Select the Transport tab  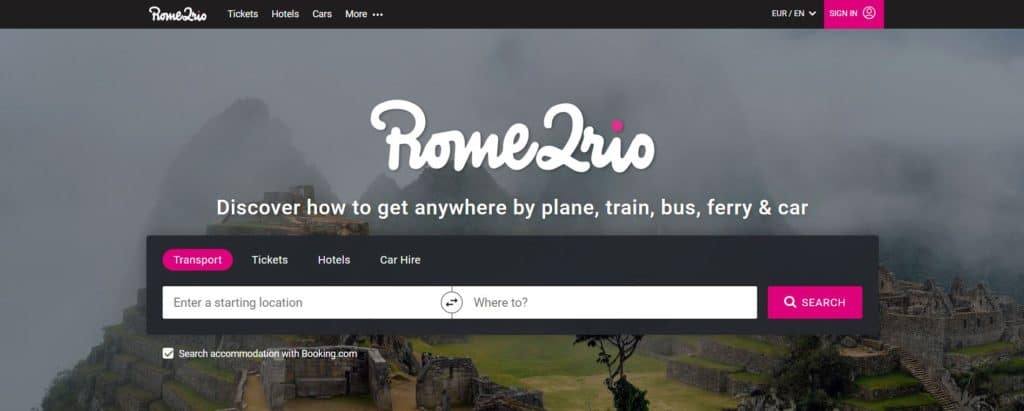[198, 259]
